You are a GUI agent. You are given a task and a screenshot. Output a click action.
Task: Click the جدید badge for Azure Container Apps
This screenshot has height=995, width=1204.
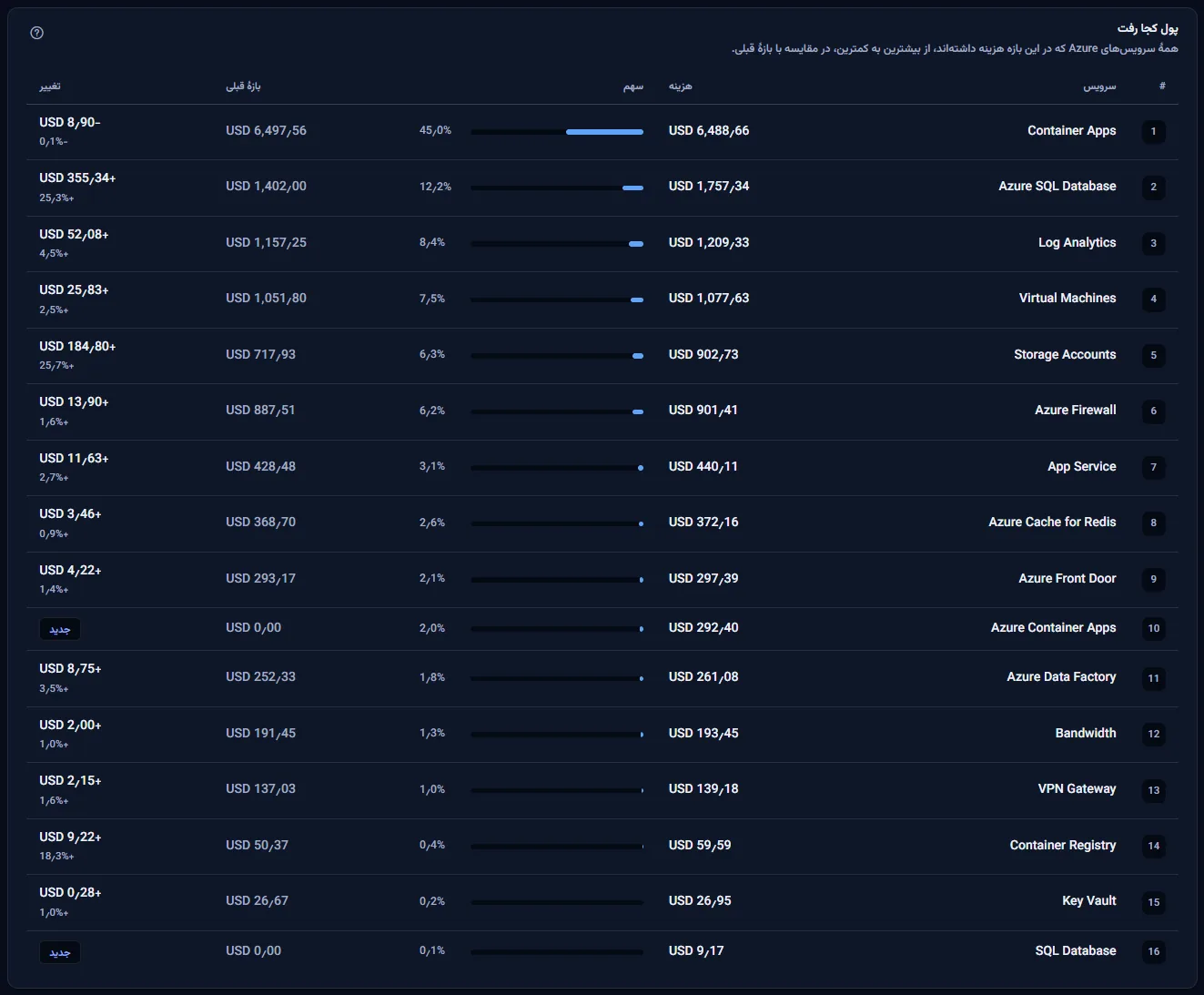[x=60, y=629]
